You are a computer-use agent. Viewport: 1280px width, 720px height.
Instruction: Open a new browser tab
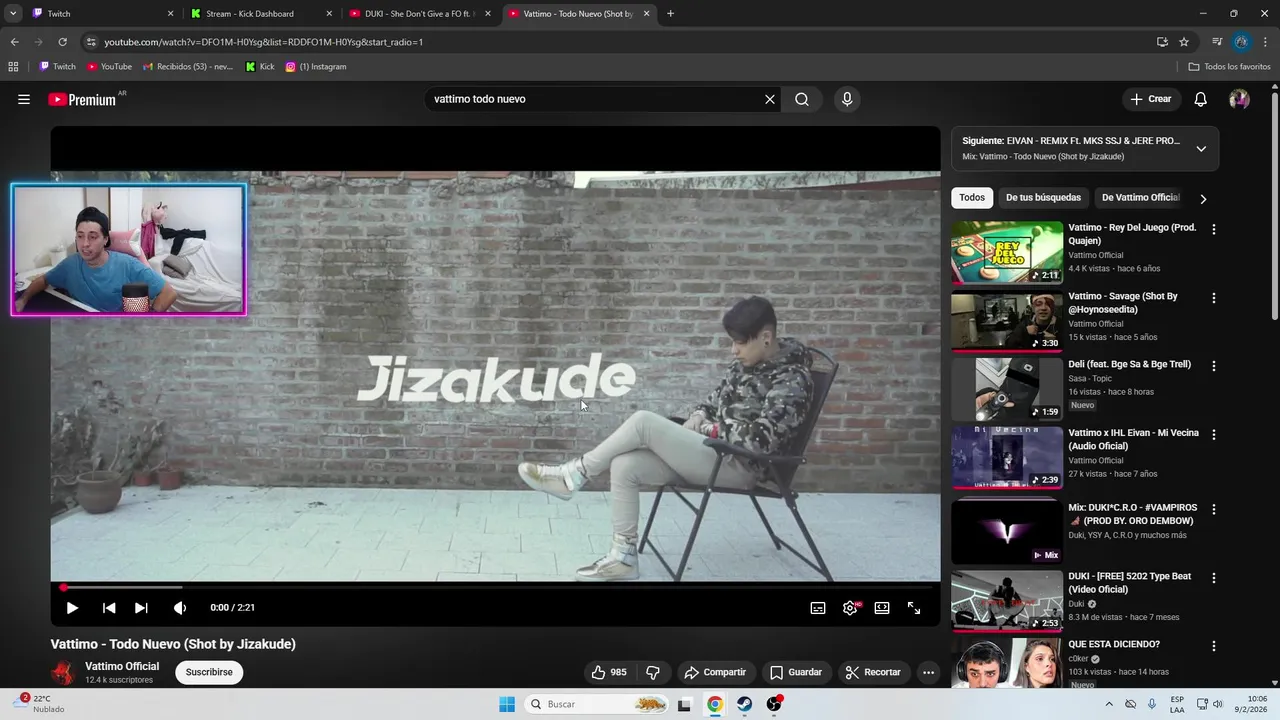pyautogui.click(x=670, y=14)
